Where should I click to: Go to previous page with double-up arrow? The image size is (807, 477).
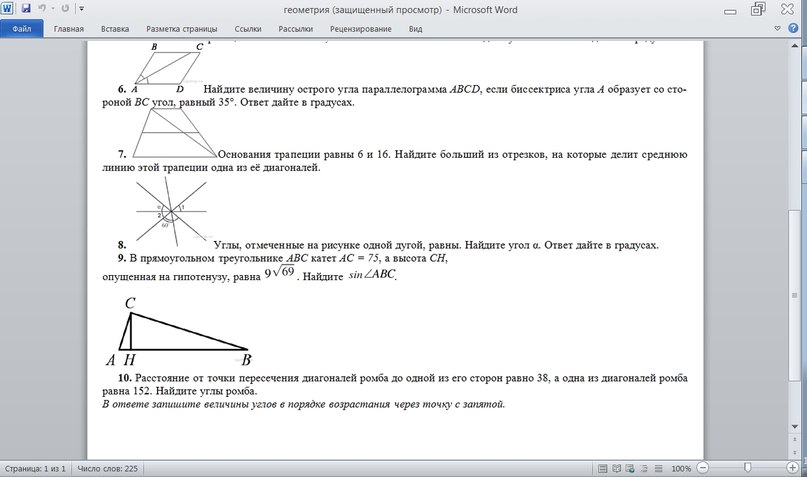click(794, 437)
